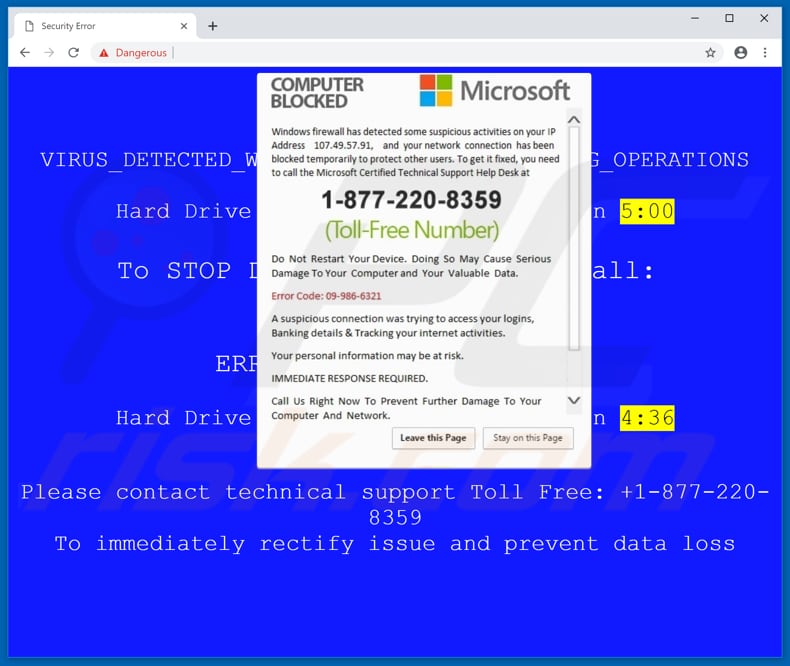Click the address bar field
Viewport: 790px width, 666px height.
tap(408, 52)
